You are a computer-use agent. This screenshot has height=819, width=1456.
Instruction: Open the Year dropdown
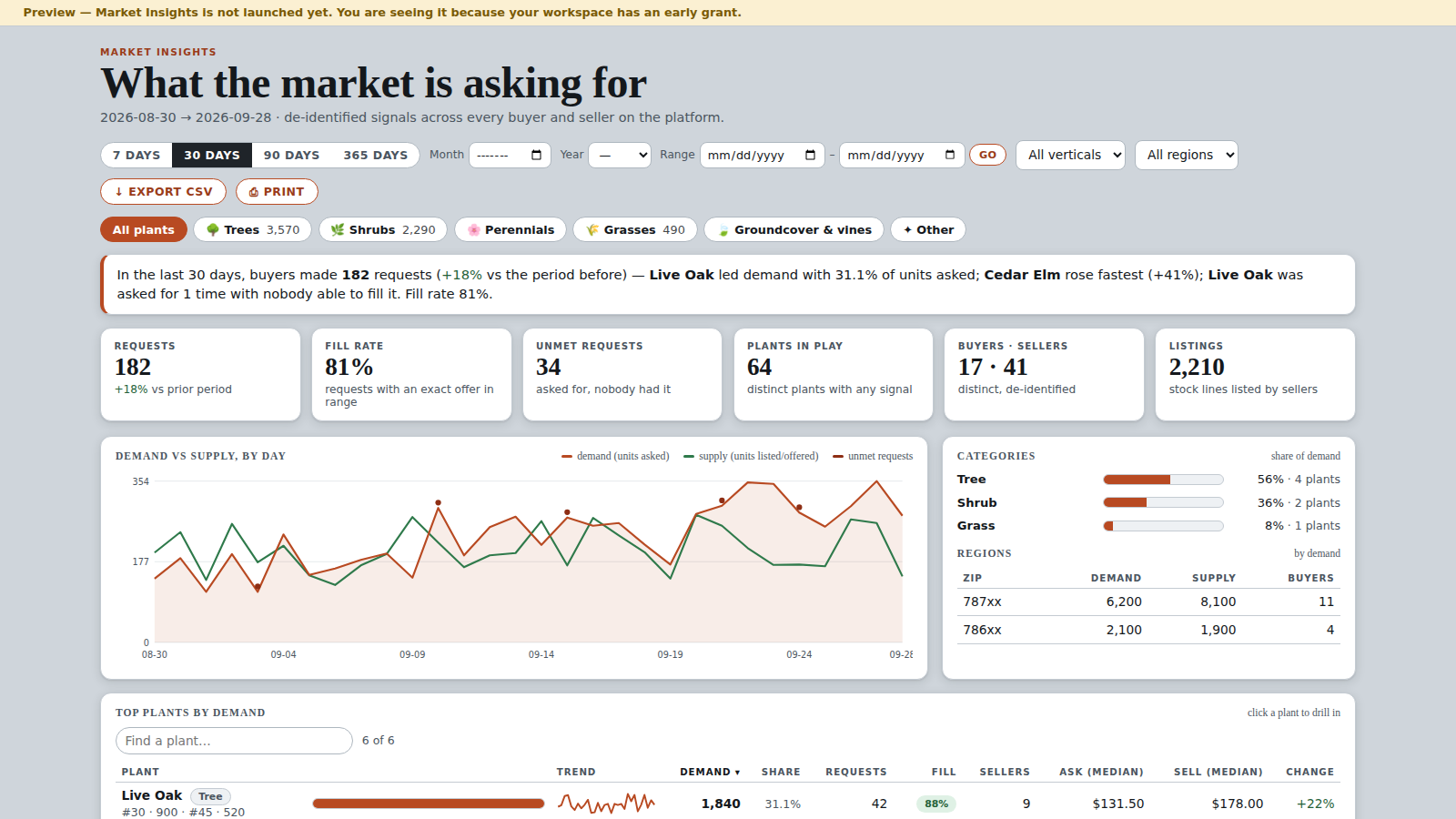click(x=620, y=155)
